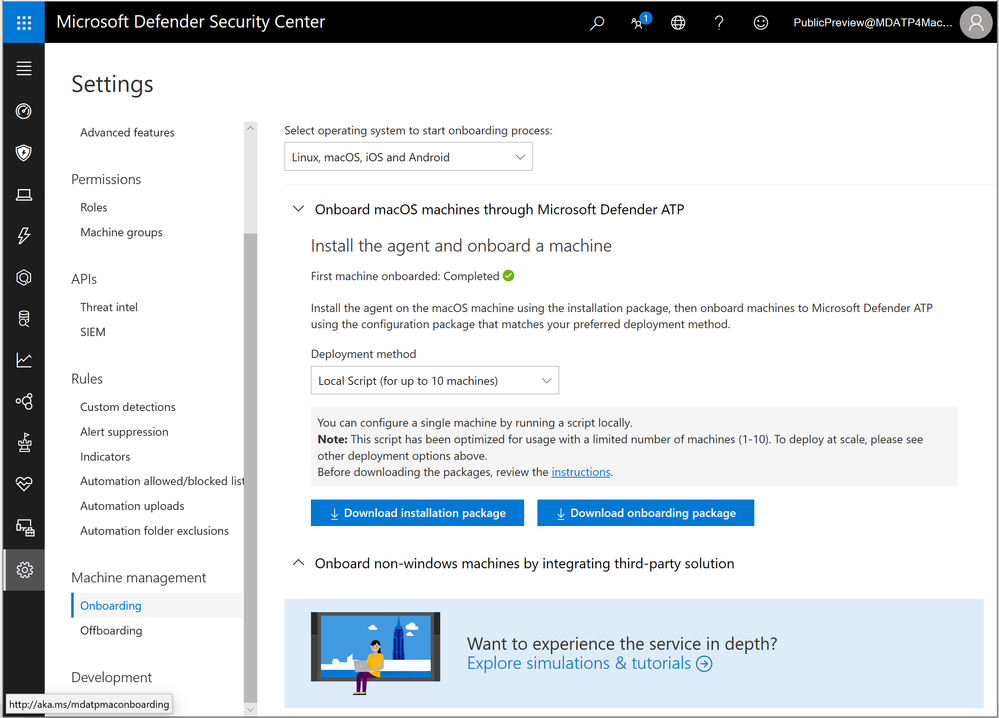Open the Deployment method dropdown
Screen dimensions: 999x718
coord(435,380)
